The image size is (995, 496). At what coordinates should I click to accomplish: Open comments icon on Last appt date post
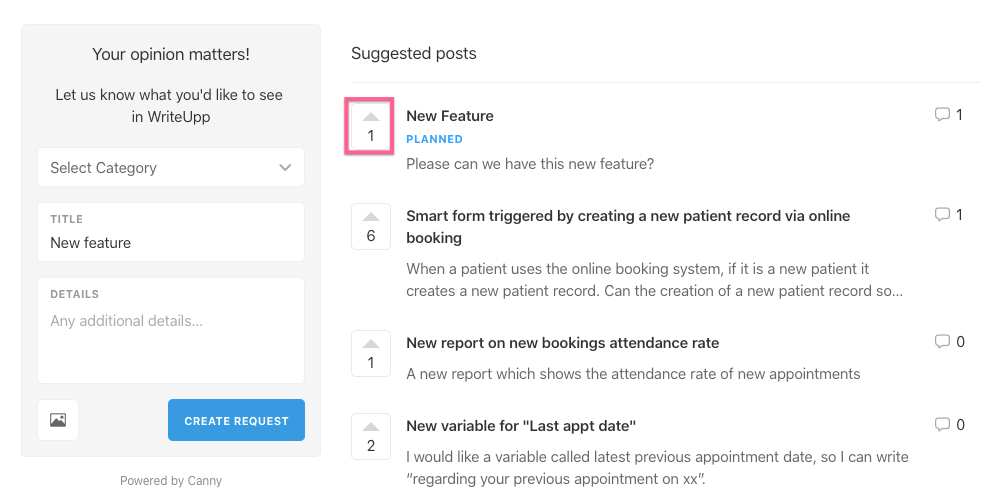pyautogui.click(x=942, y=425)
